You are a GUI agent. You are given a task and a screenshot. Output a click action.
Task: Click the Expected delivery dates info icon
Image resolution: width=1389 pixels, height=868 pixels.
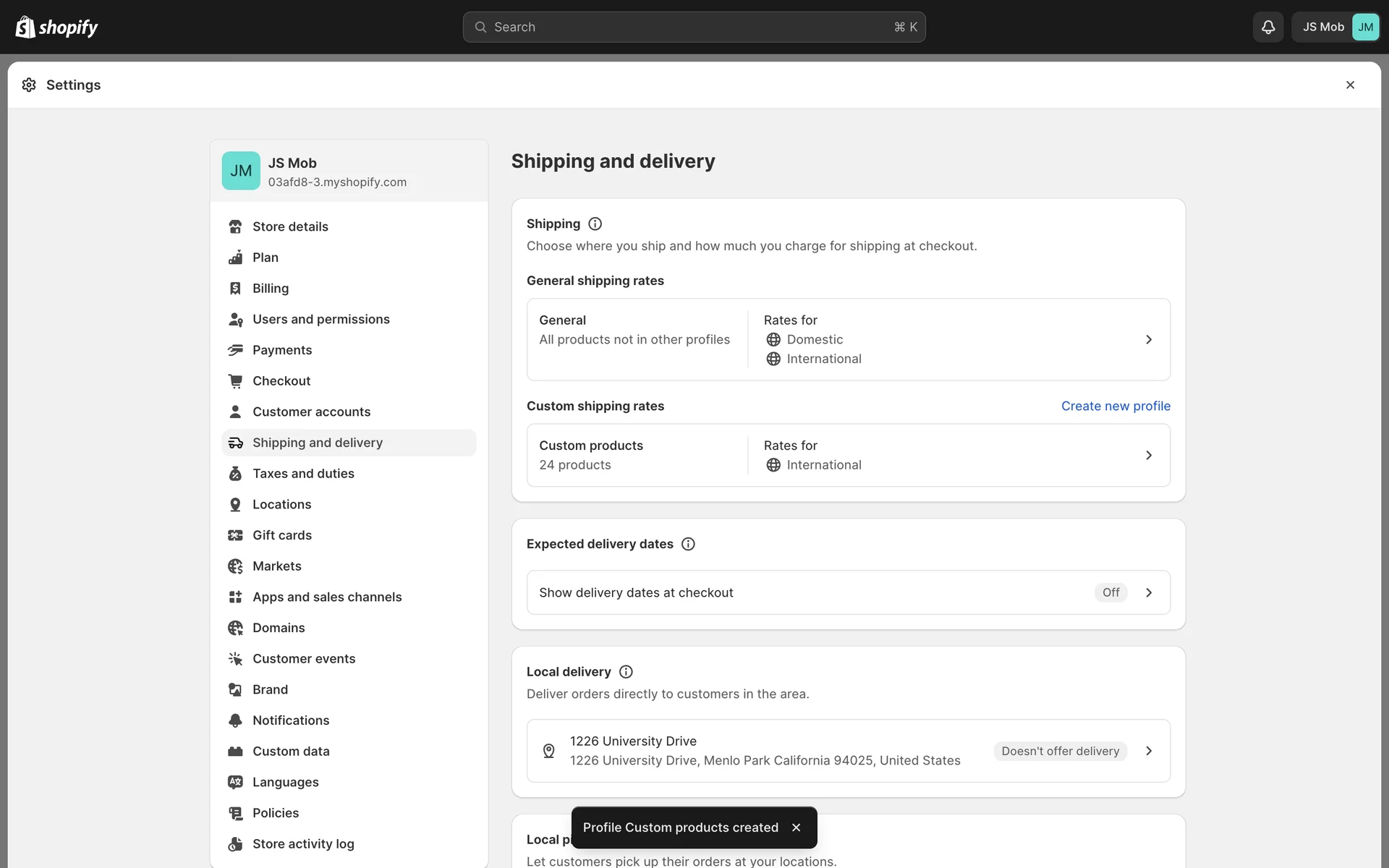(688, 544)
